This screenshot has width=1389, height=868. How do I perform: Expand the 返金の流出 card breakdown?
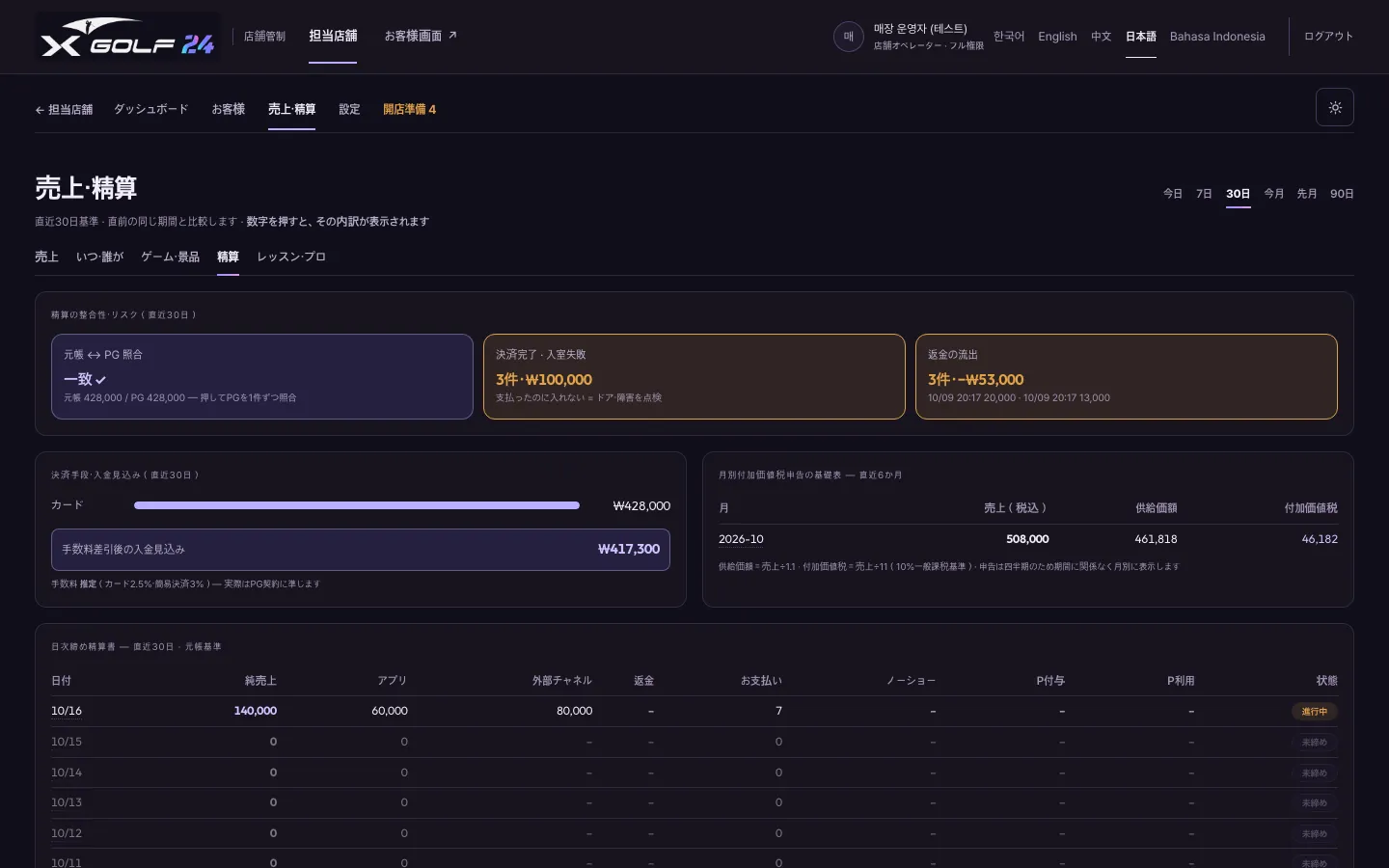(1127, 376)
